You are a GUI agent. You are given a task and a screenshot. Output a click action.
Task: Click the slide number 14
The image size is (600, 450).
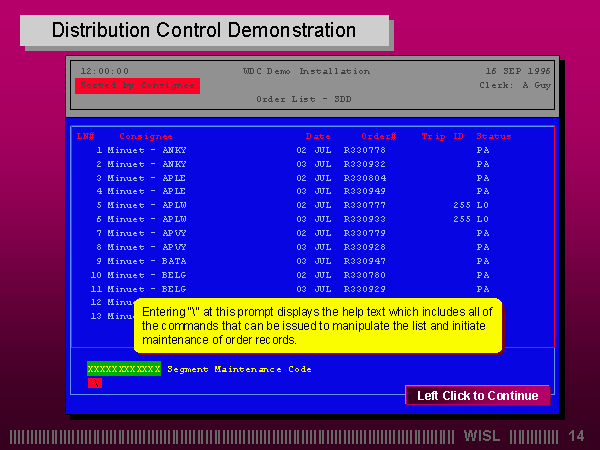tap(576, 436)
